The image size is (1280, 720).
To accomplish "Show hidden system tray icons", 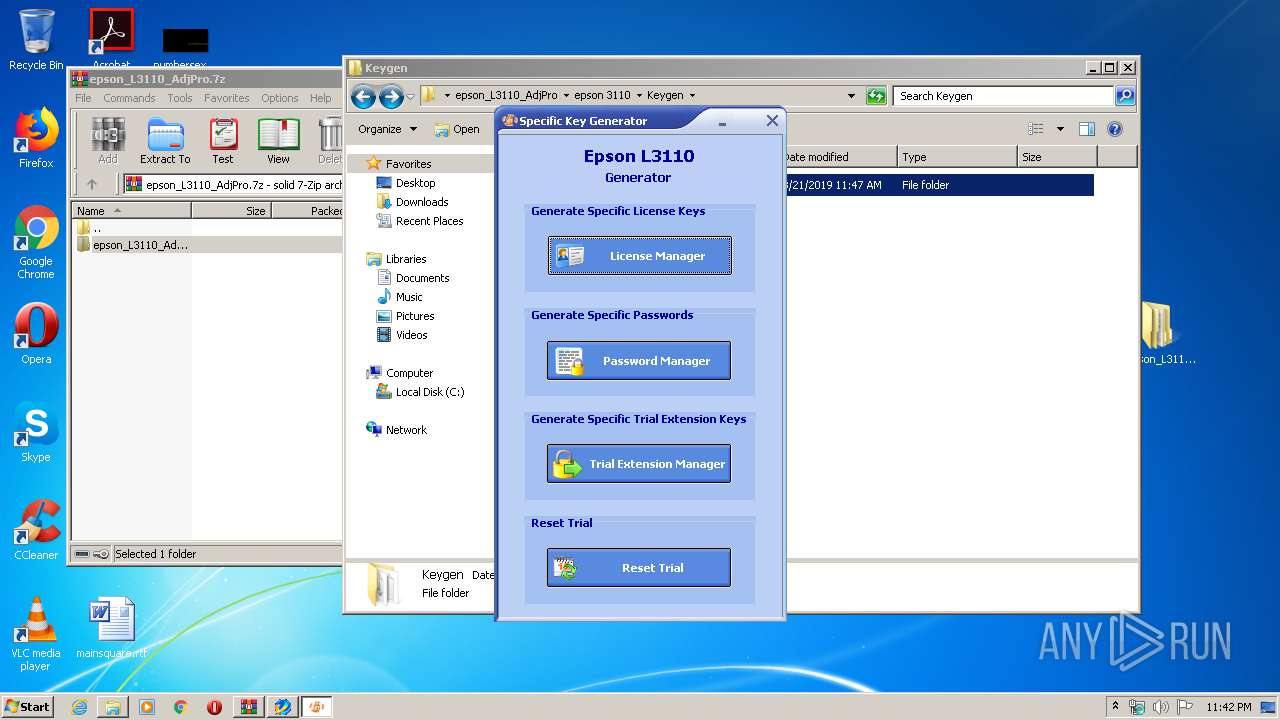I will (x=1116, y=706).
